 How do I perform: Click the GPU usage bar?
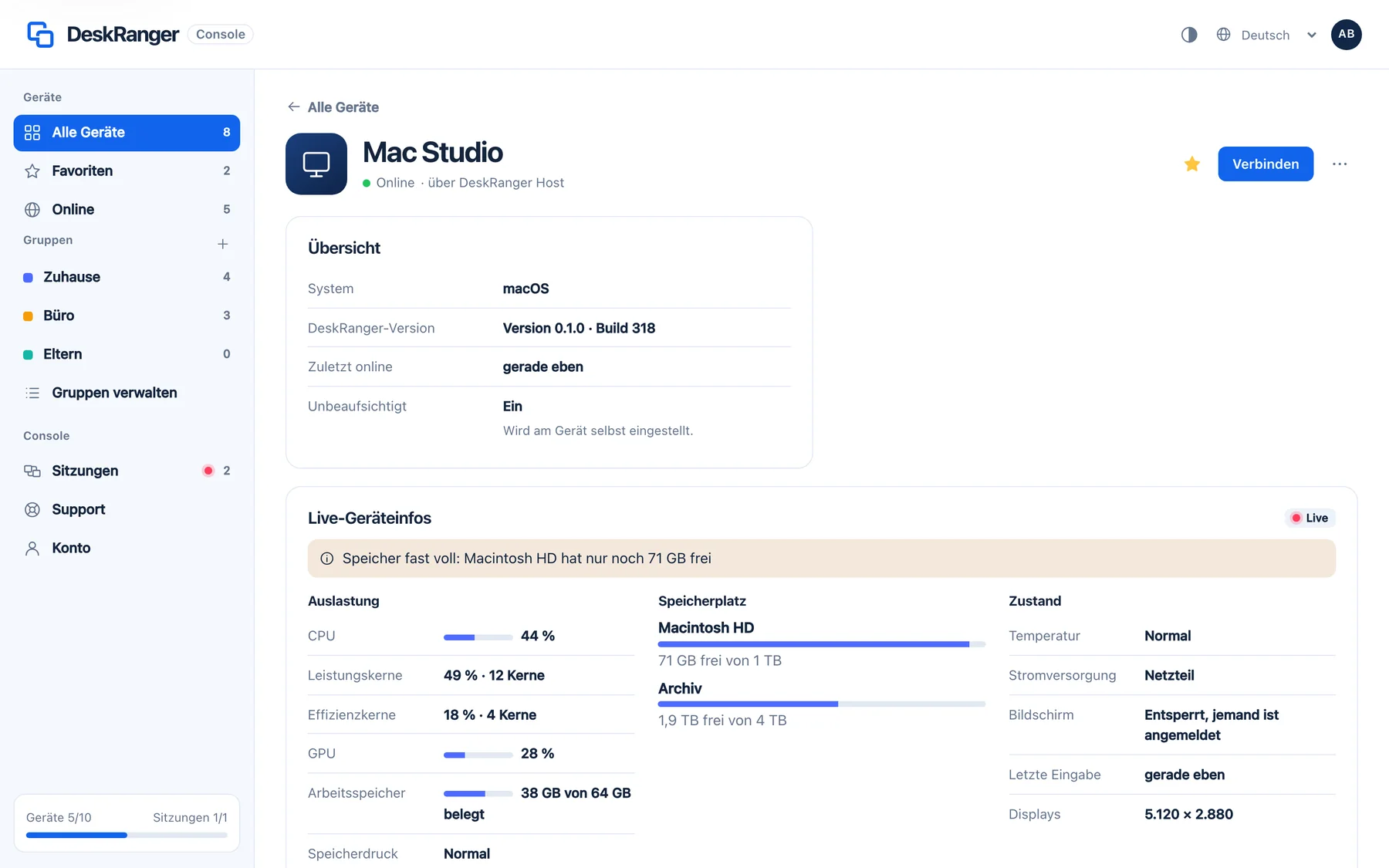[478, 755]
